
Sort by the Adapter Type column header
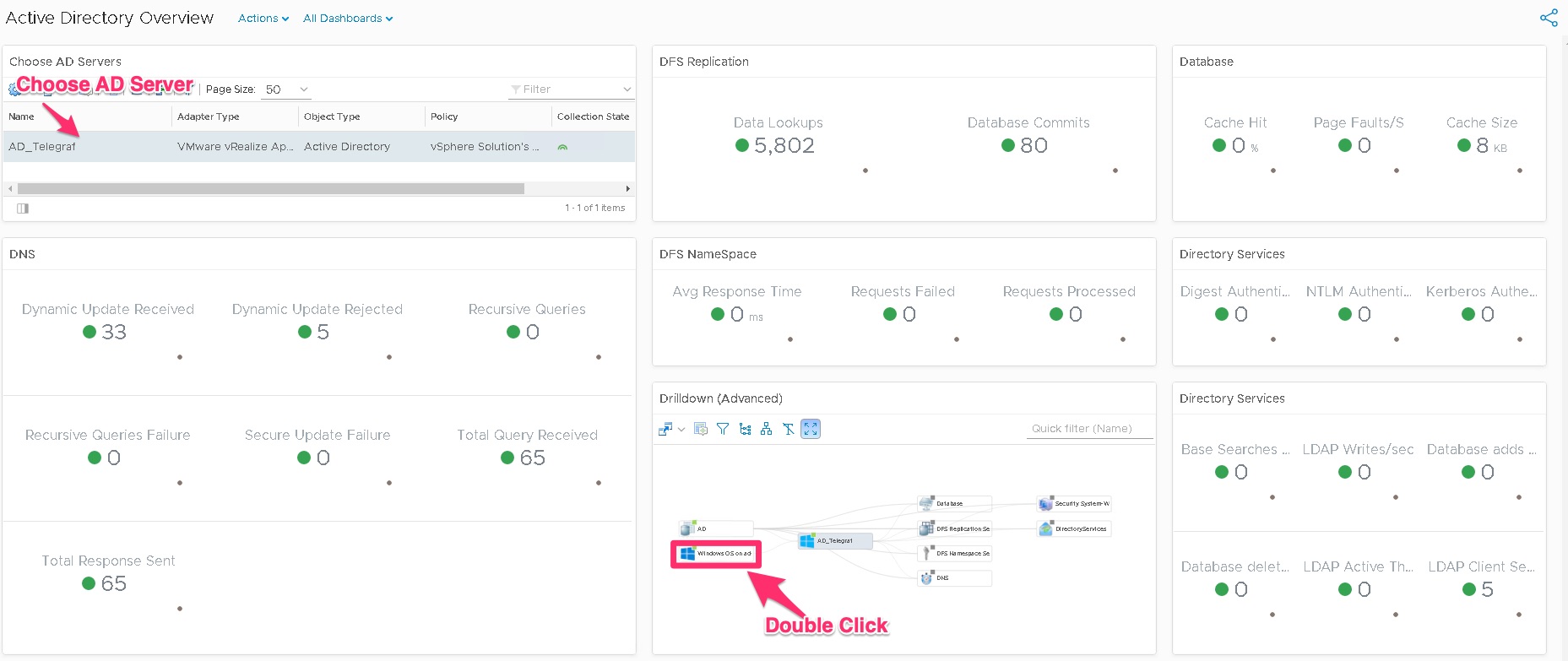click(x=209, y=116)
